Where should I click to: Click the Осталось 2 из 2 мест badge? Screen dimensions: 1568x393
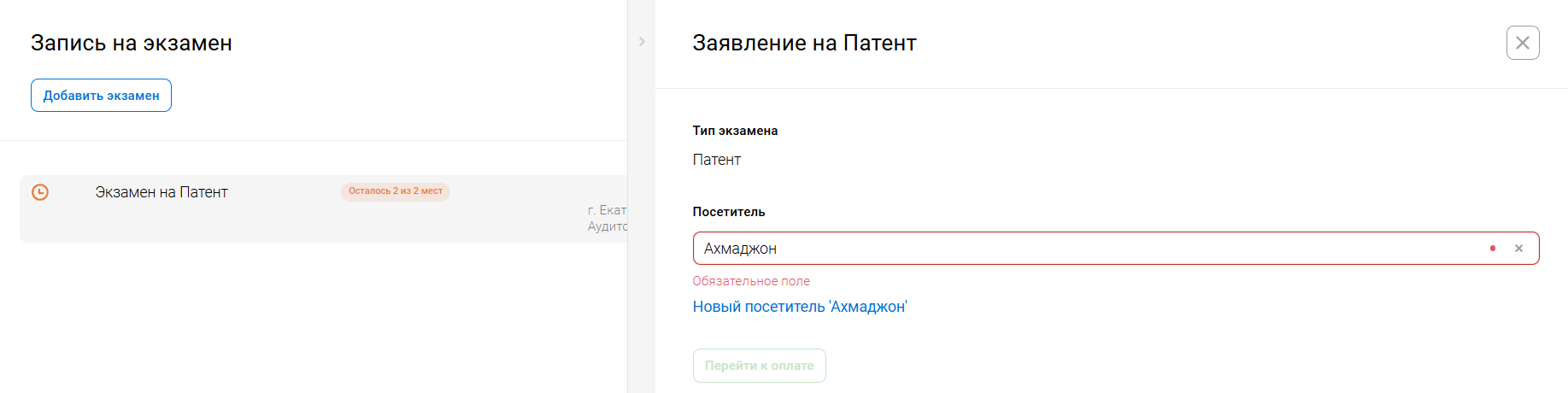(395, 191)
